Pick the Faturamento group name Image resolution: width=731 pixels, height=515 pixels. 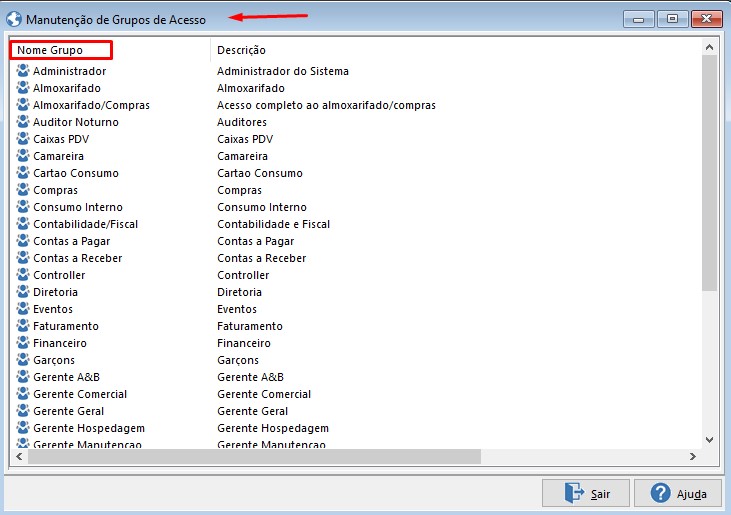(66, 326)
